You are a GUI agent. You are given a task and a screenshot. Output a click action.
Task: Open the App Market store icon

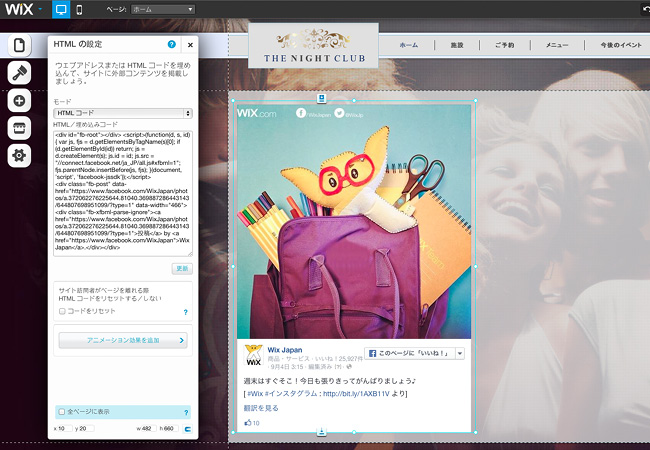(19, 128)
